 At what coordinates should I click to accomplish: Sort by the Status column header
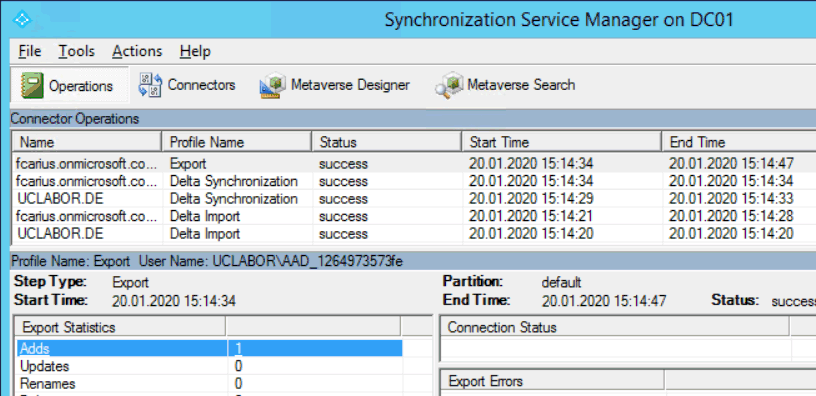[x=387, y=142]
